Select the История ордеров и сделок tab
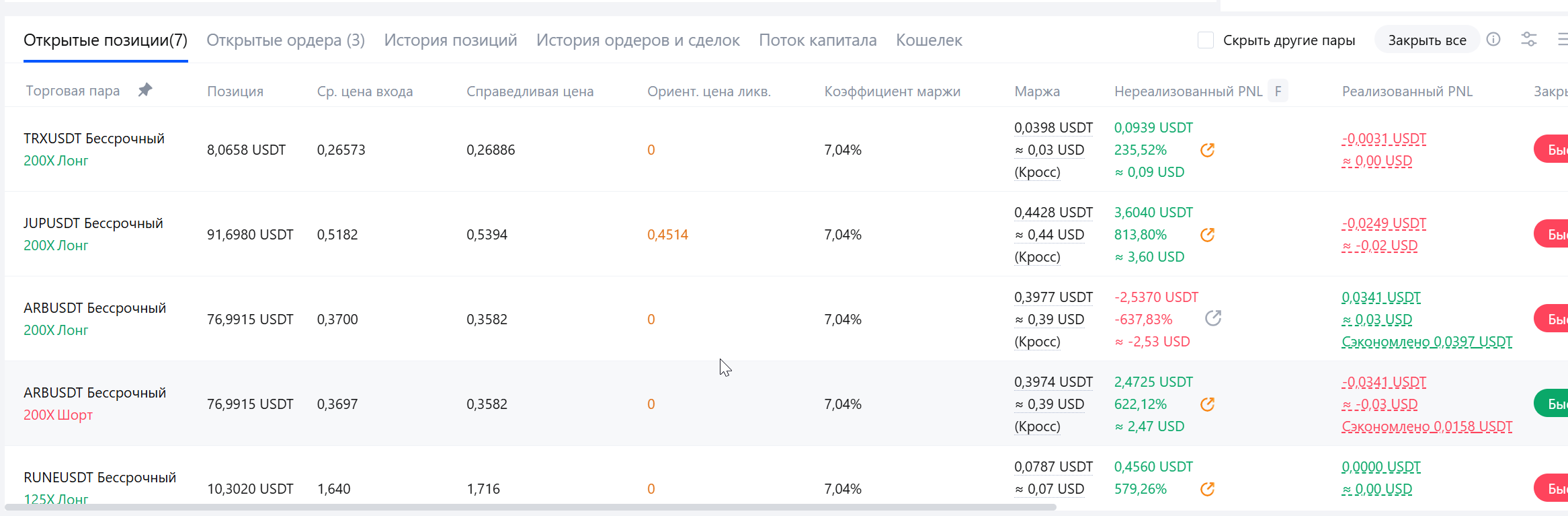Viewport: 1568px width, 524px height. click(638, 40)
